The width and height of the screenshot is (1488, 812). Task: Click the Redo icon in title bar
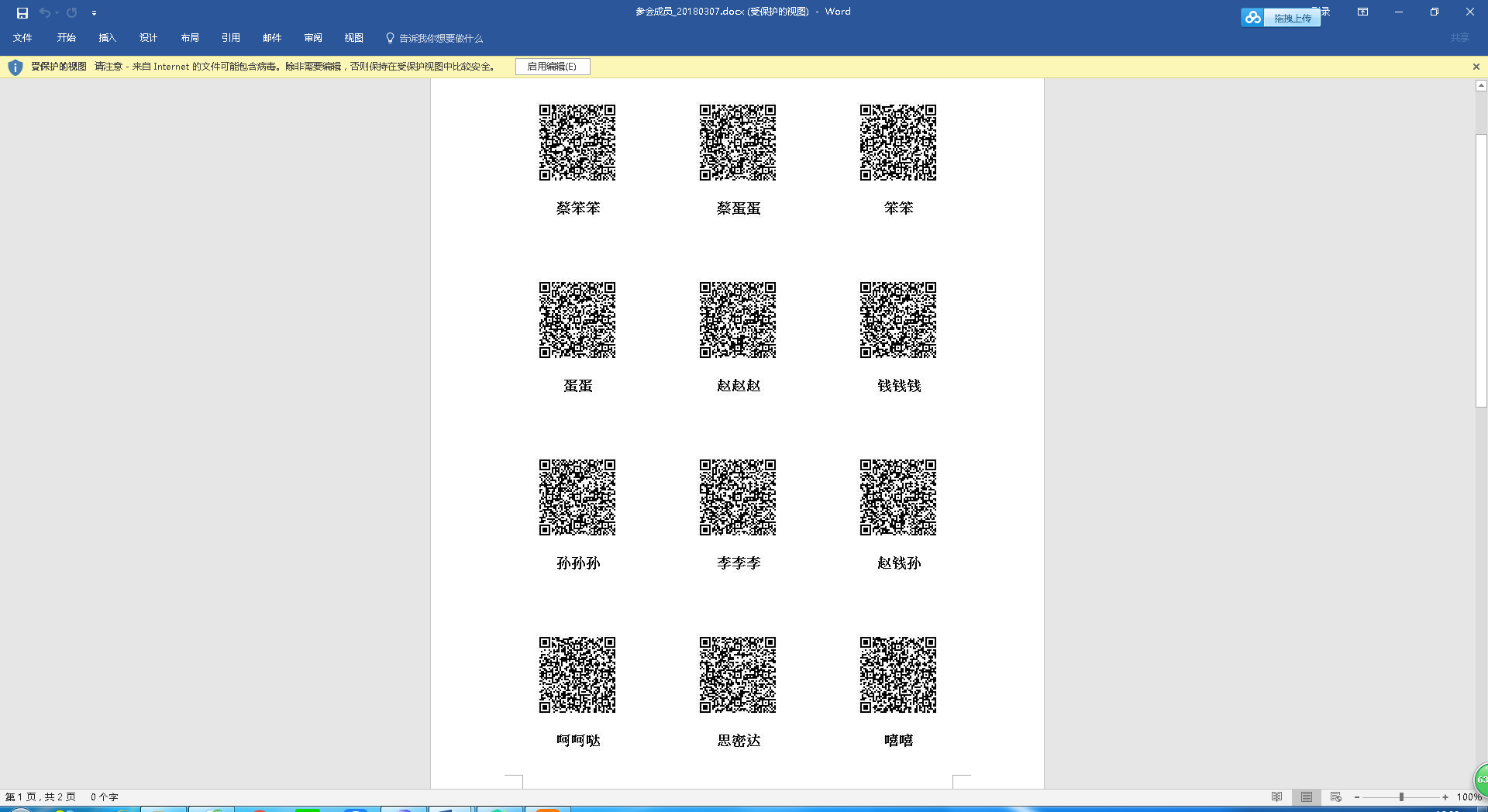pos(72,12)
